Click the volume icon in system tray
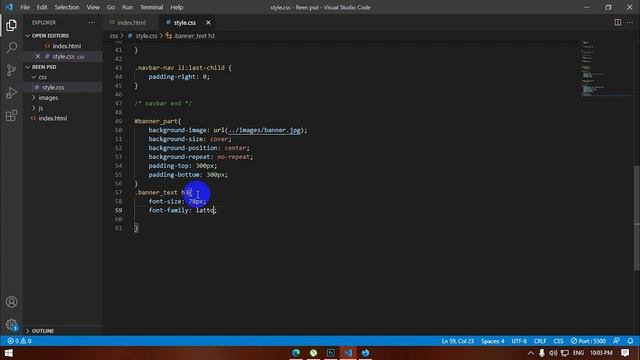The height and width of the screenshot is (360, 640). (553, 353)
